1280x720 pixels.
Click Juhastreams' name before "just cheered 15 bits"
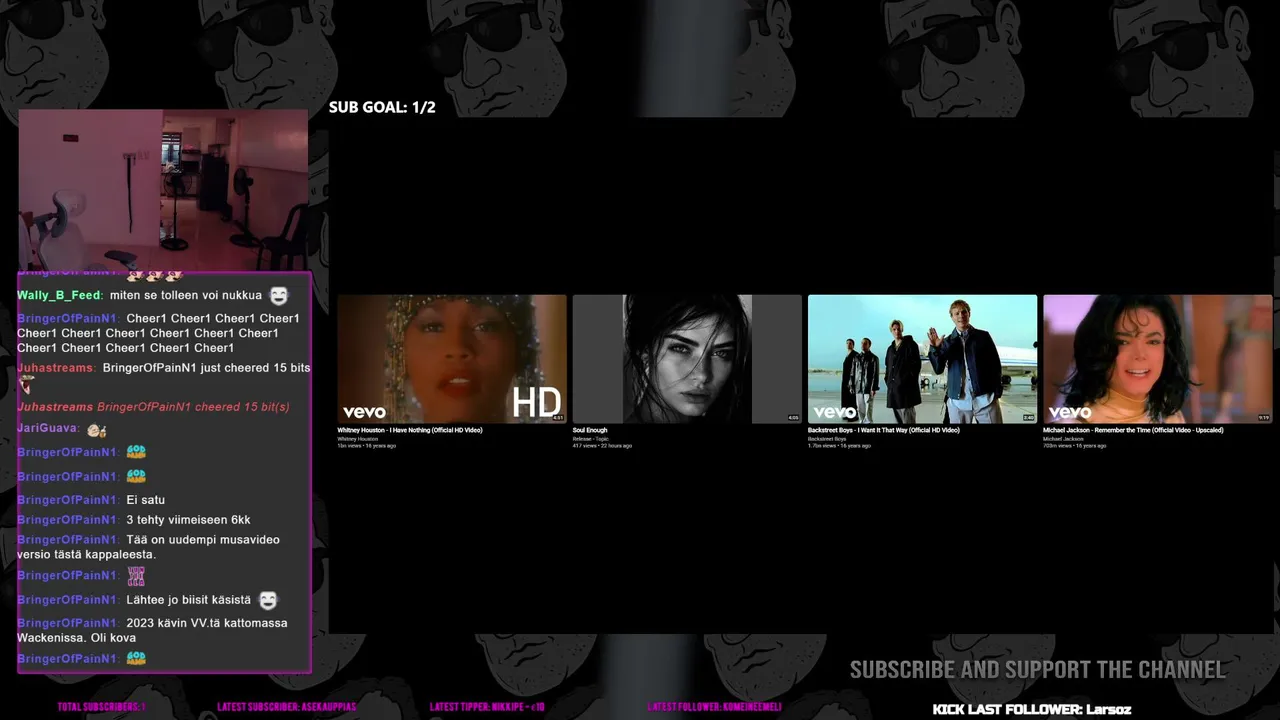[x=55, y=368]
